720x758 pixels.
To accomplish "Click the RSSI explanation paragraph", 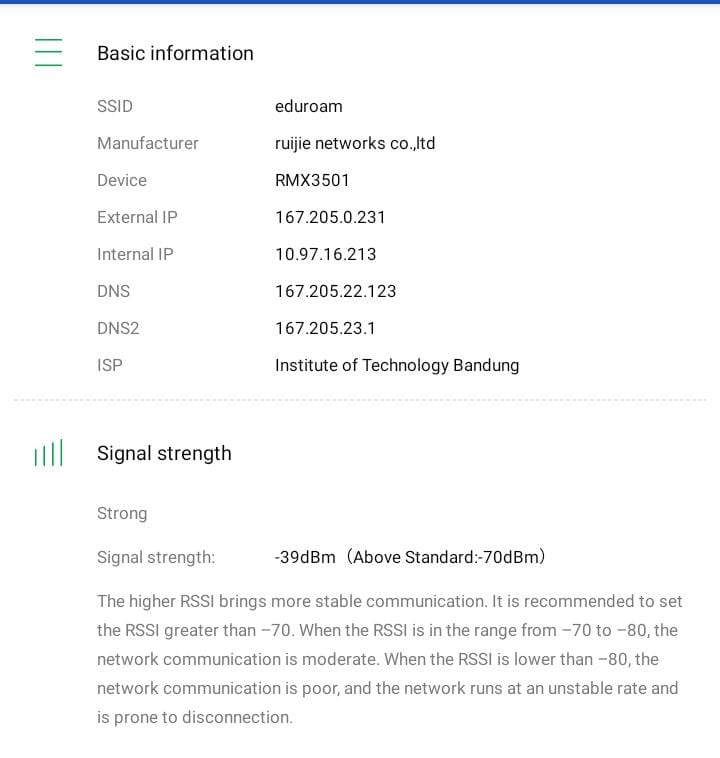I will 390,659.
